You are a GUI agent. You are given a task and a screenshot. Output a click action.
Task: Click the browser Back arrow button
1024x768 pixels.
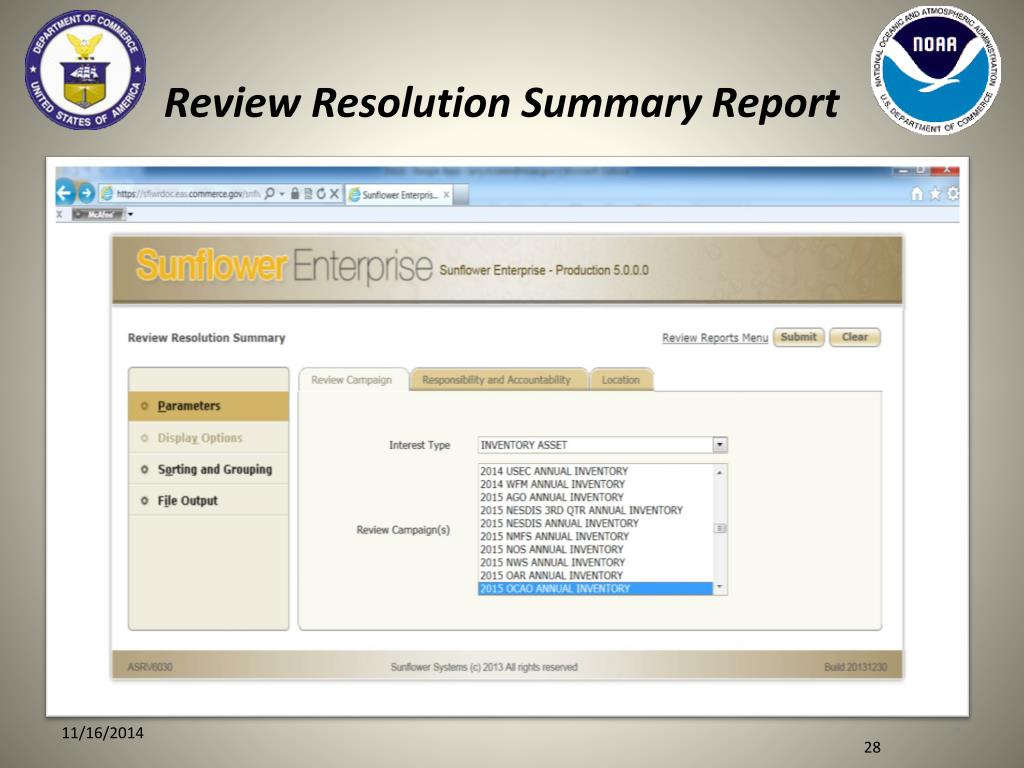pyautogui.click(x=64, y=193)
